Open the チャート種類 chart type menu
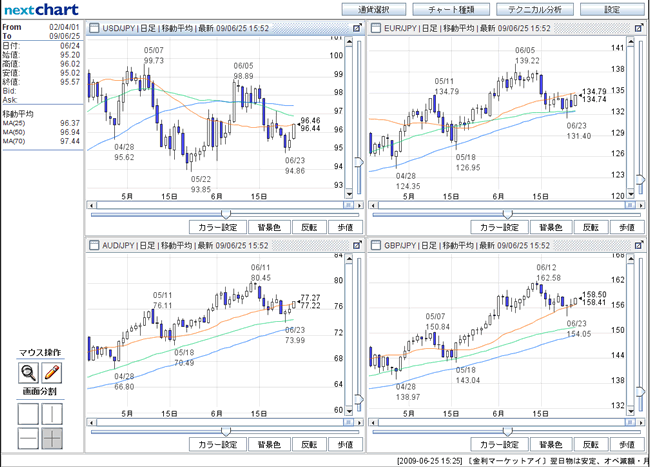 pos(451,10)
